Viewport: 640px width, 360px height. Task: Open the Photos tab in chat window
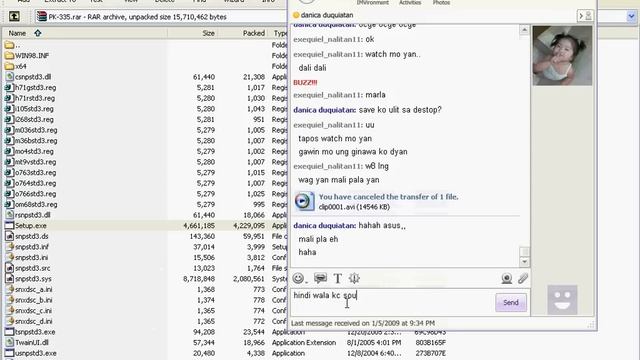(441, 2)
